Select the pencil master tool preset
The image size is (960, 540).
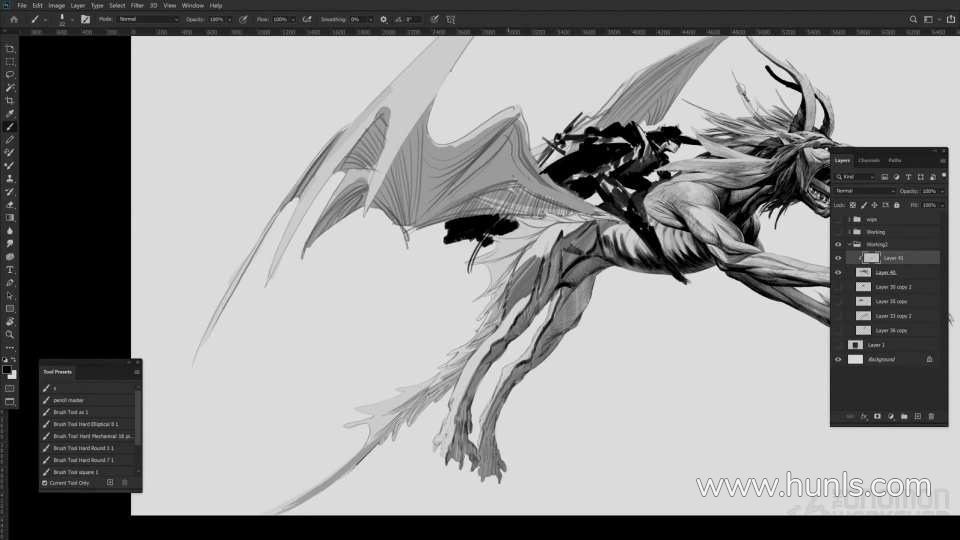(69, 400)
